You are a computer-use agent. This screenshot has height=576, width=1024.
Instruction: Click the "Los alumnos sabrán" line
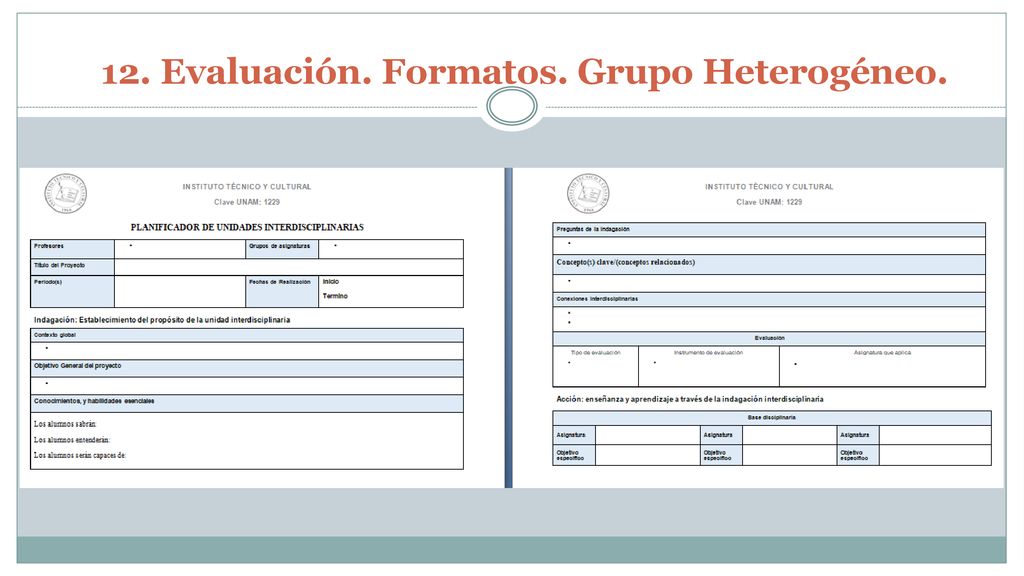point(65,424)
